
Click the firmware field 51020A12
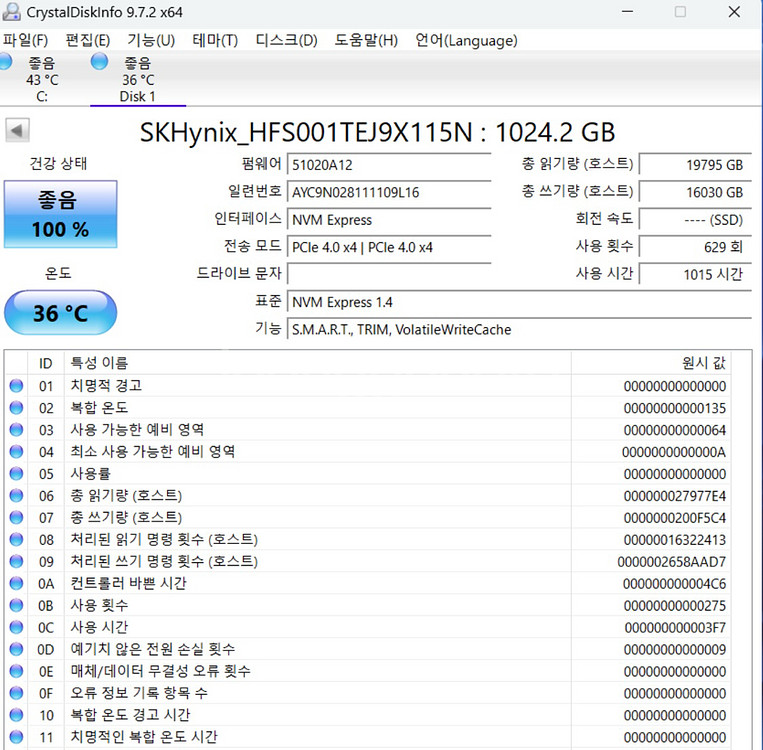click(389, 165)
